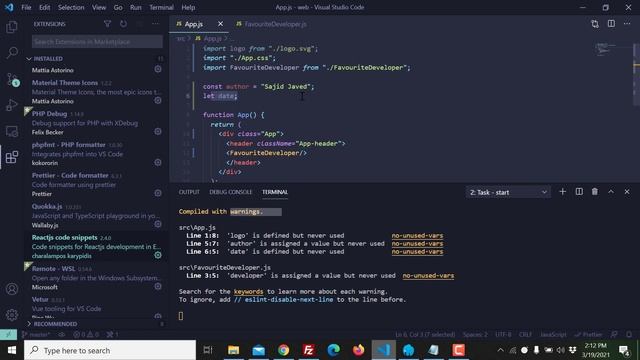Click the master branch in status bar
640x360 pixels.
pyautogui.click(x=36, y=334)
